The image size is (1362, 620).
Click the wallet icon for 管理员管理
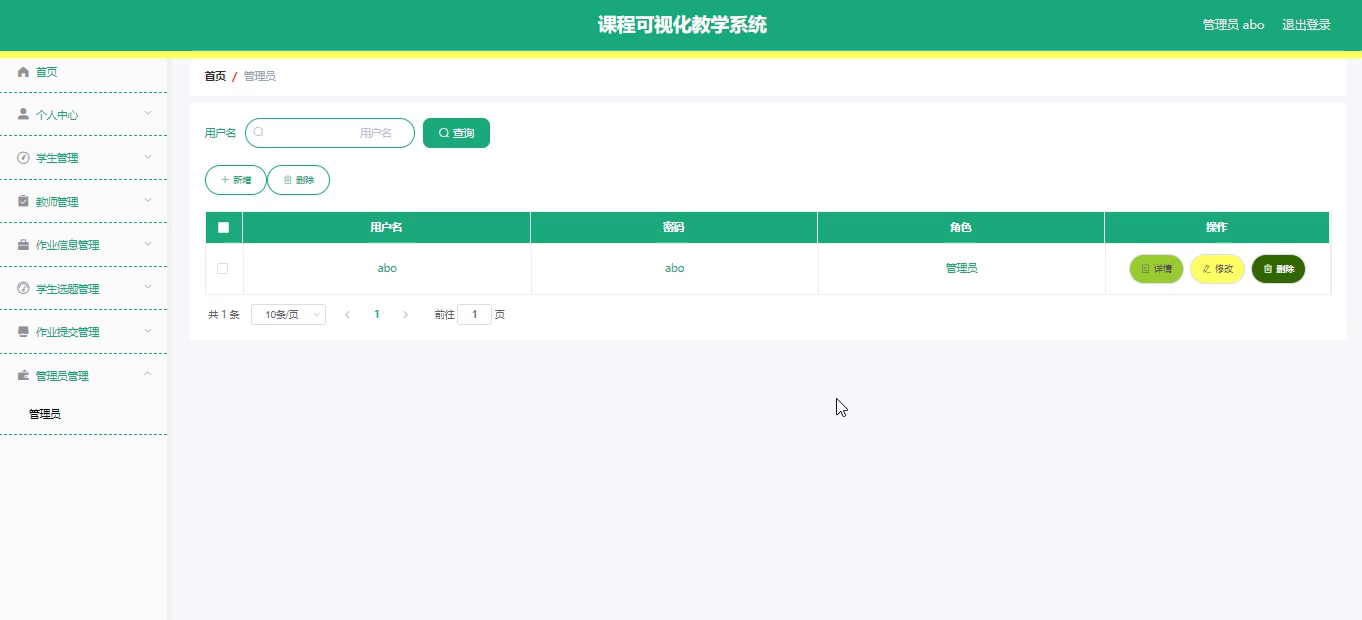(24, 375)
